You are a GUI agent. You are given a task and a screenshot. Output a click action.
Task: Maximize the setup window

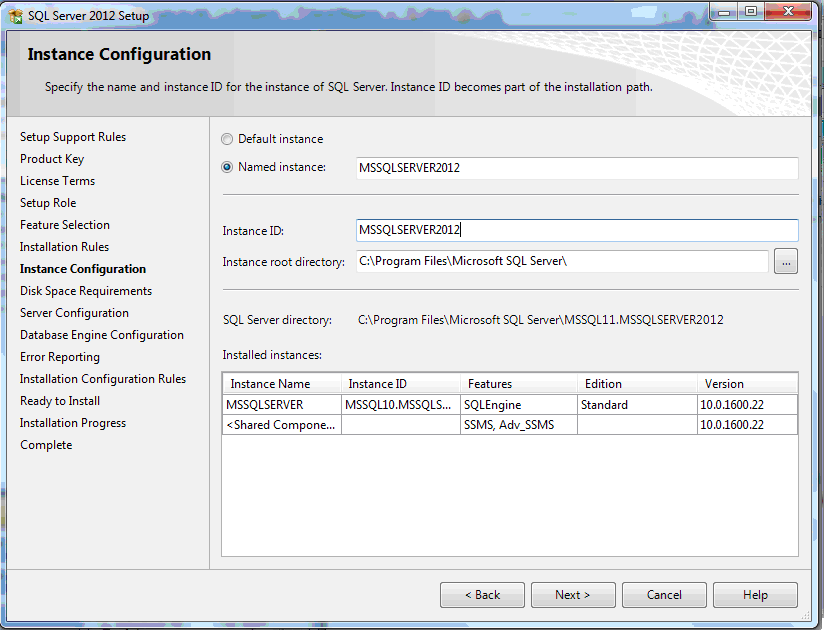[x=750, y=11]
